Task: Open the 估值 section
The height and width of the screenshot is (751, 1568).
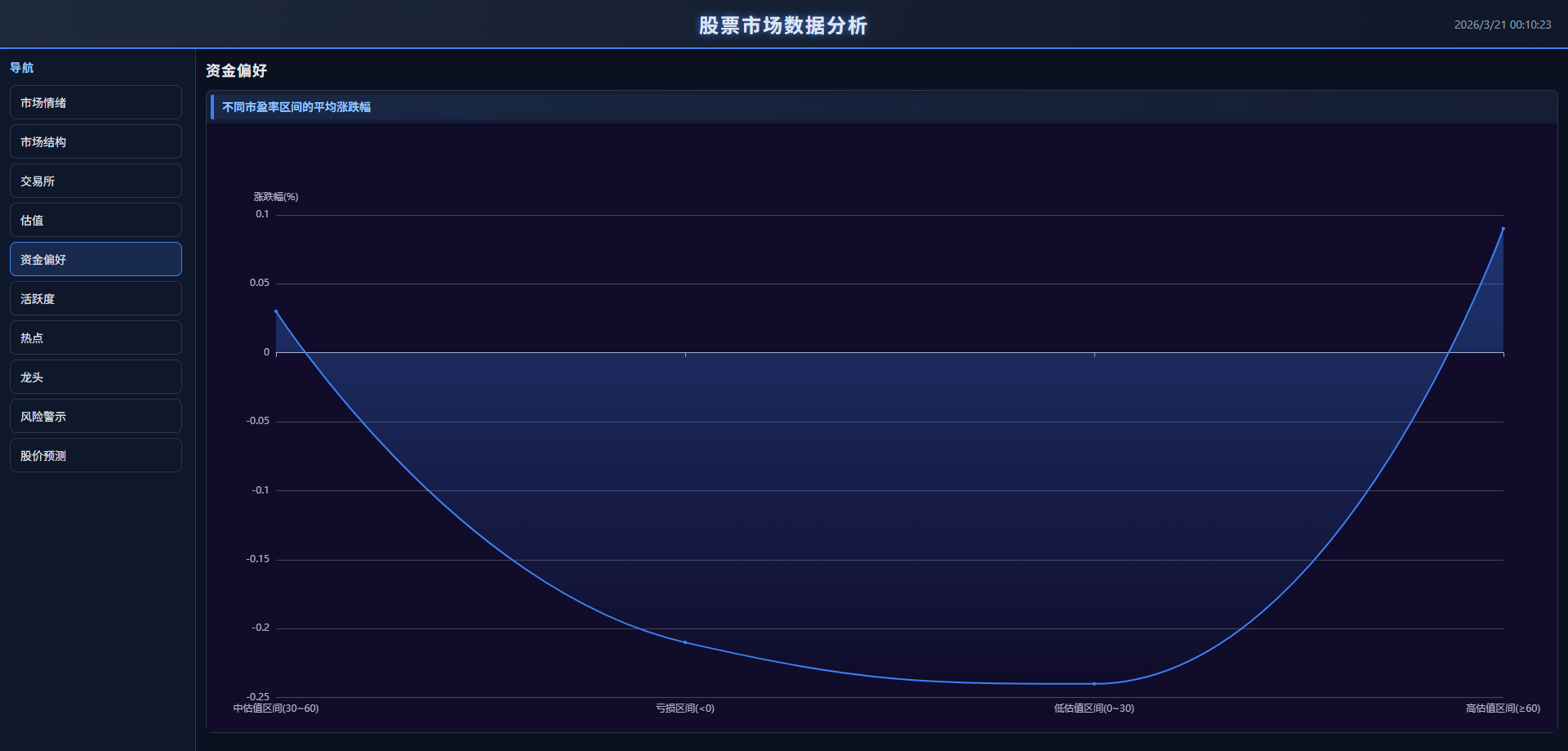Action: (x=96, y=221)
